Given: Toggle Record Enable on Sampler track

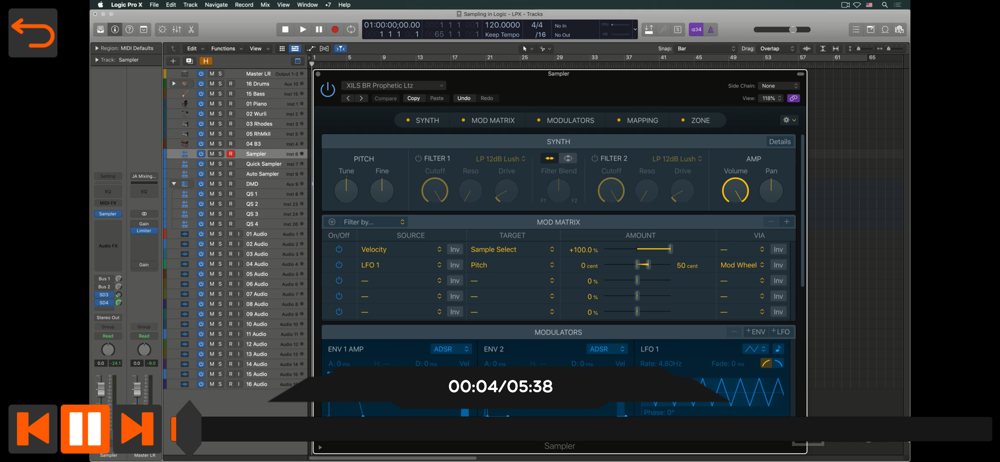Looking at the screenshot, I should tap(231, 154).
